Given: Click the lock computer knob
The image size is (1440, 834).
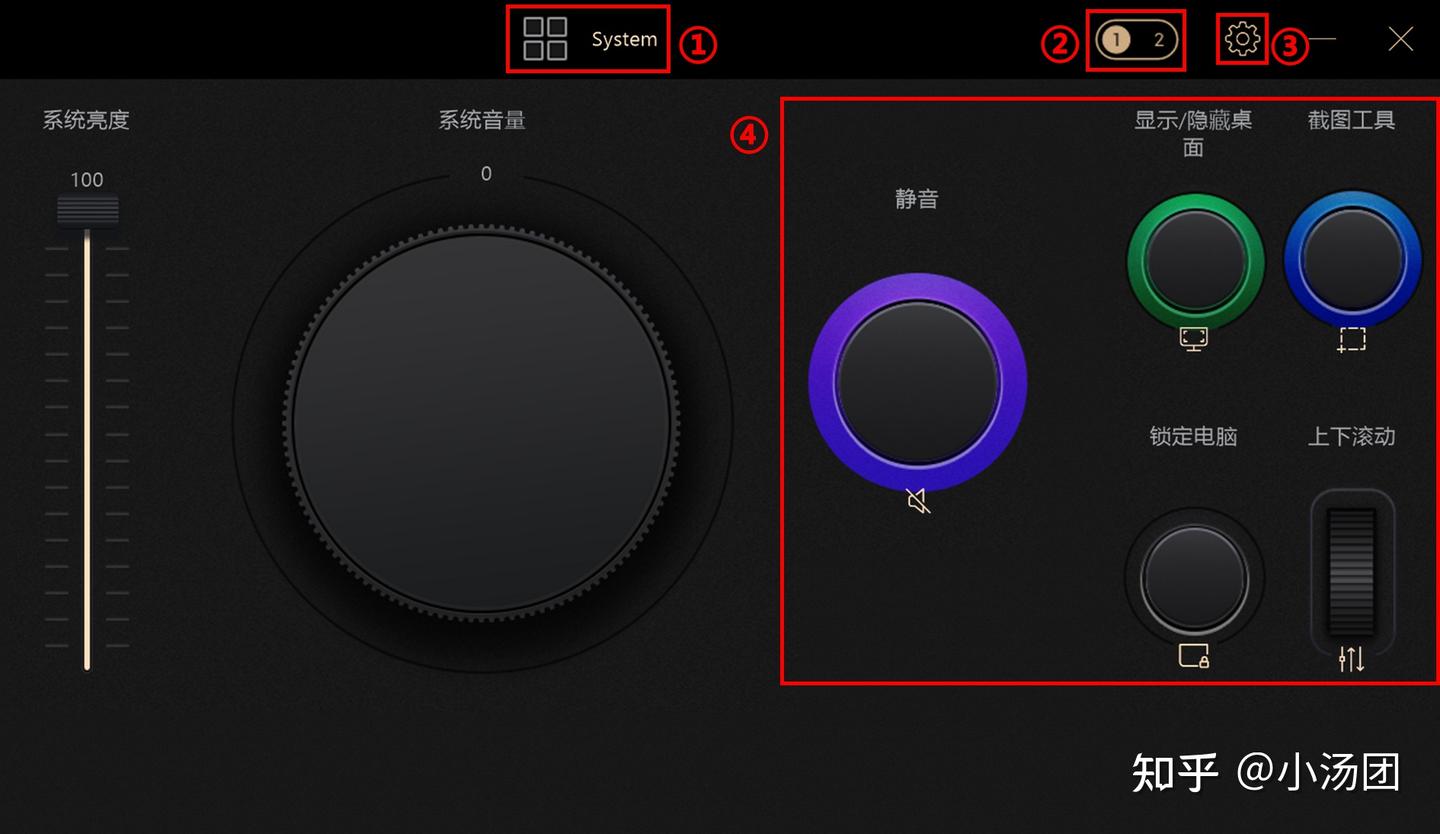Looking at the screenshot, I should click(x=1194, y=577).
